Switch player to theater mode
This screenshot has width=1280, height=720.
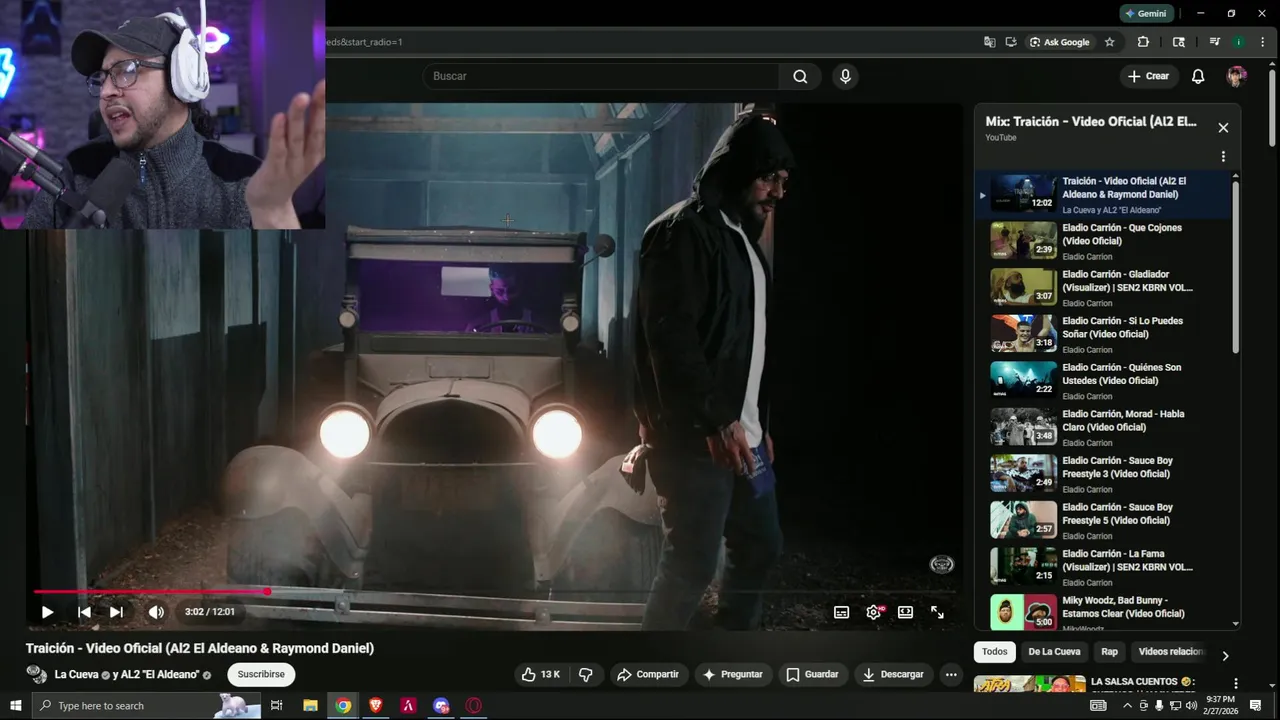pos(905,612)
